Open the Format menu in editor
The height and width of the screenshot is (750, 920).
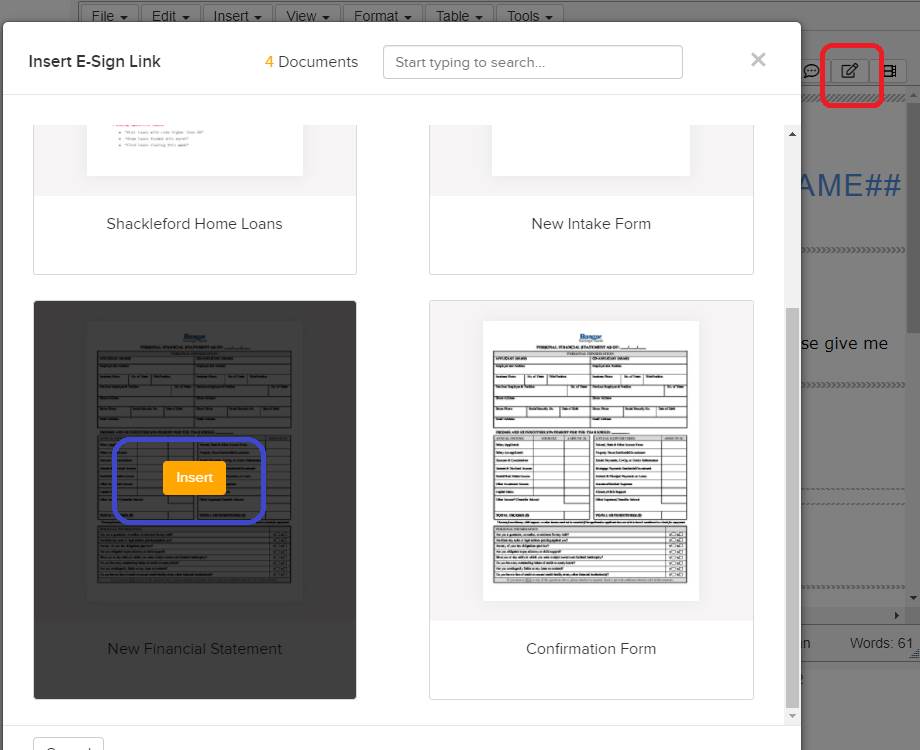pos(382,16)
